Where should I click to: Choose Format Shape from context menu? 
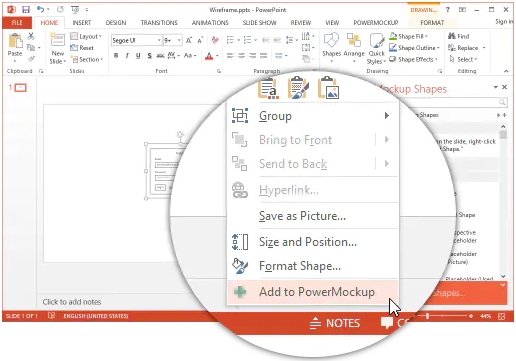click(x=312, y=266)
